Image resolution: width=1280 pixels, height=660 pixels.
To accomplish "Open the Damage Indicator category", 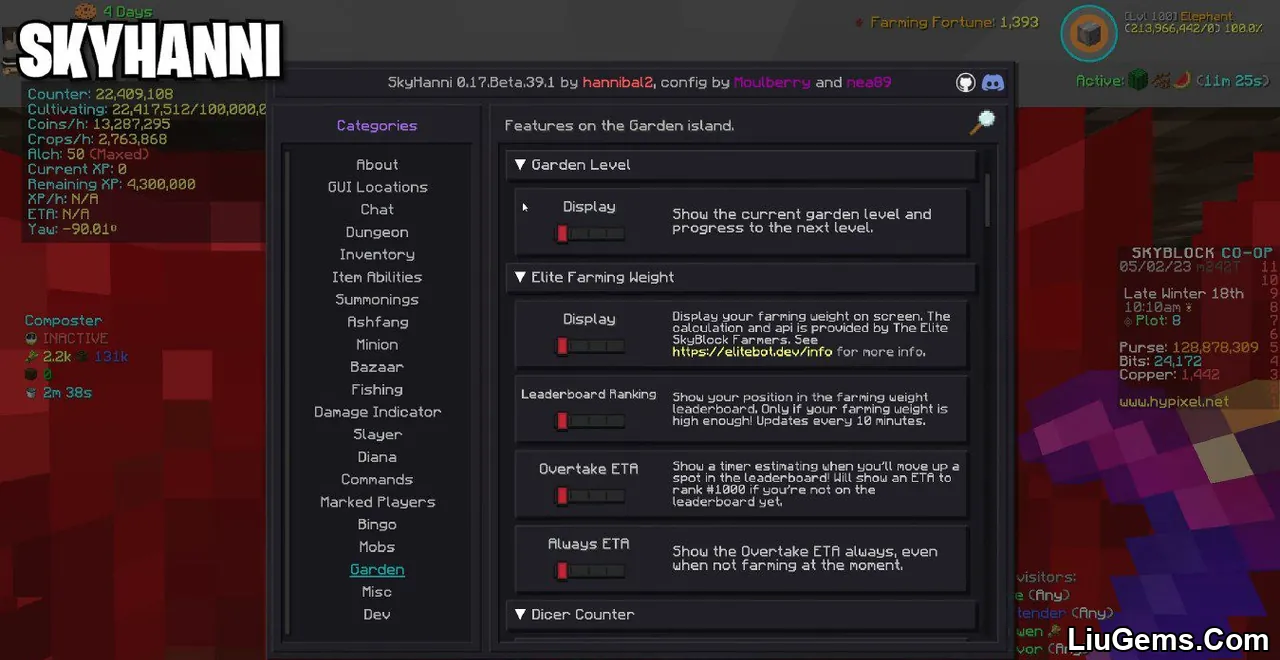I will [x=377, y=412].
